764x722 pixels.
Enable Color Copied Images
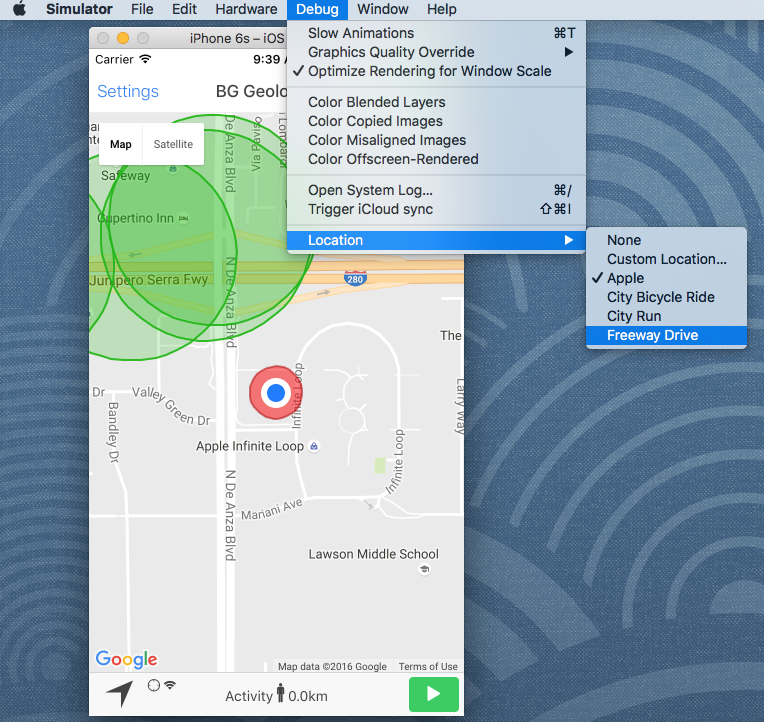436,121
